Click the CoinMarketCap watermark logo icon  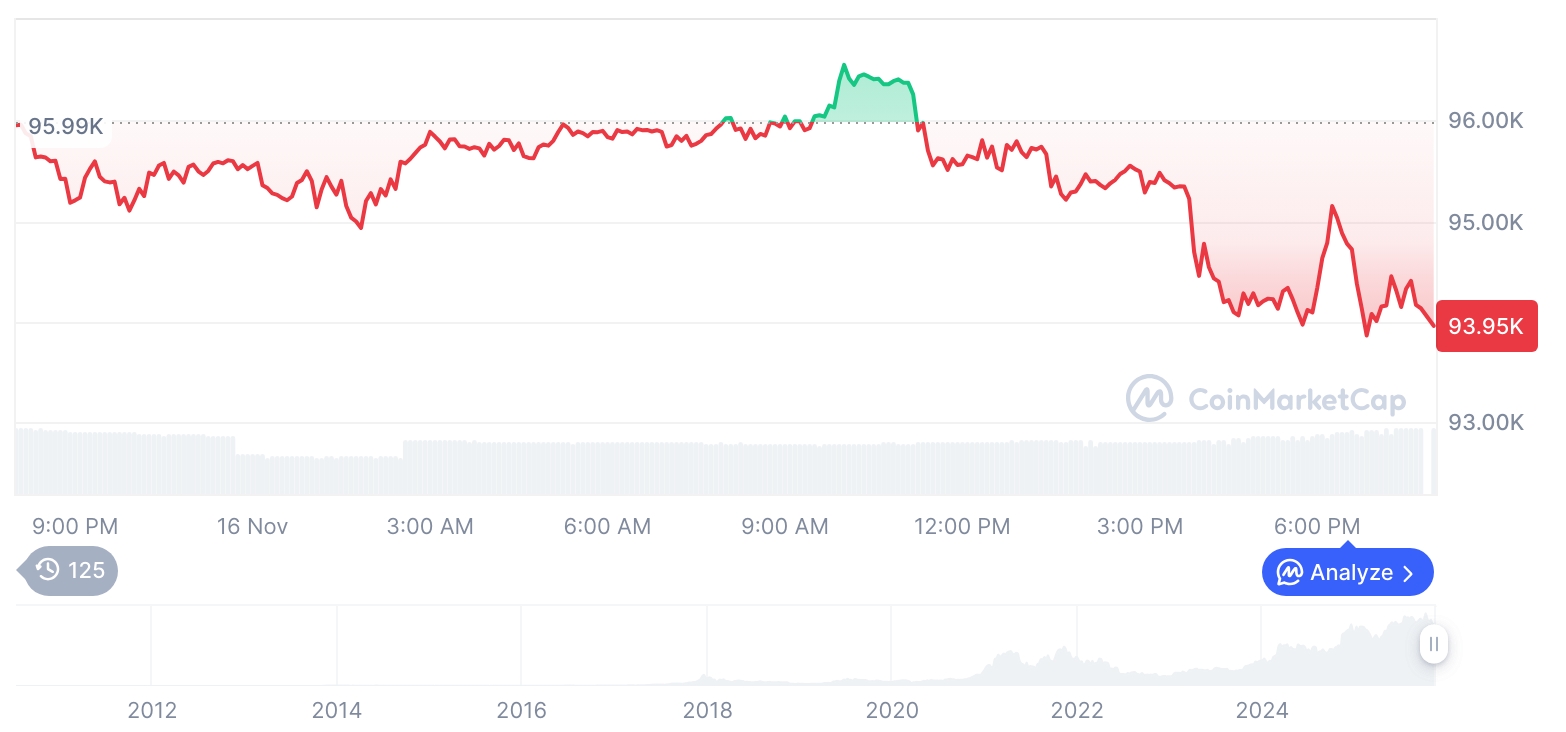click(x=1149, y=398)
